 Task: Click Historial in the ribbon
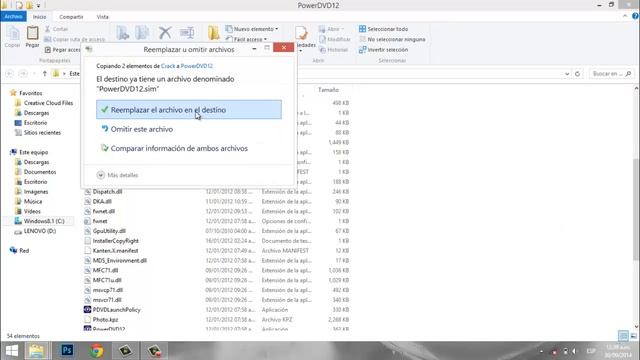coord(334,50)
